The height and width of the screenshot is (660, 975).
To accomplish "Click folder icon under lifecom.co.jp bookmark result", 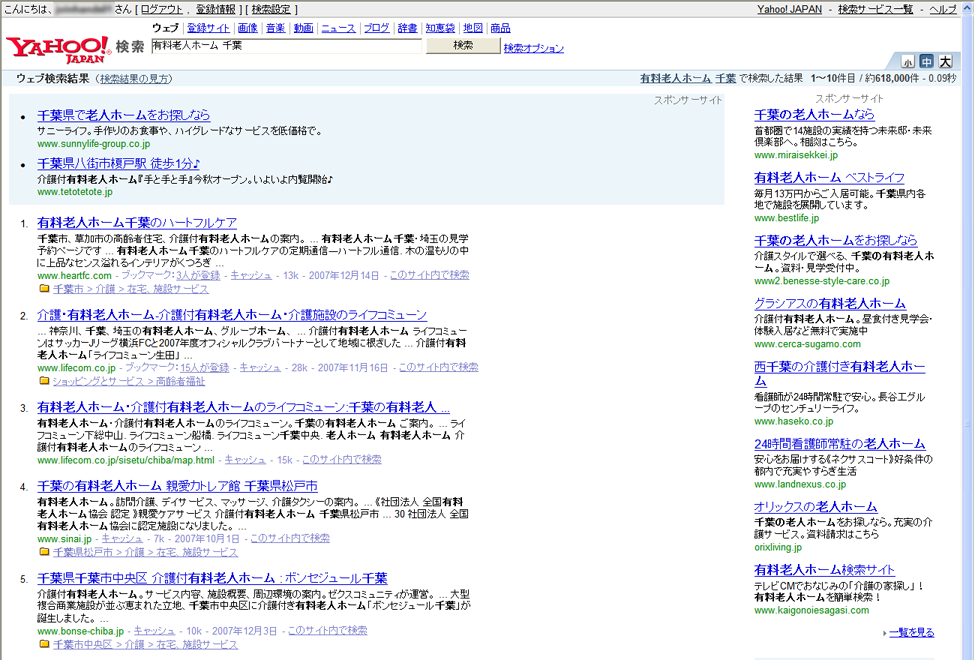I will coord(44,381).
